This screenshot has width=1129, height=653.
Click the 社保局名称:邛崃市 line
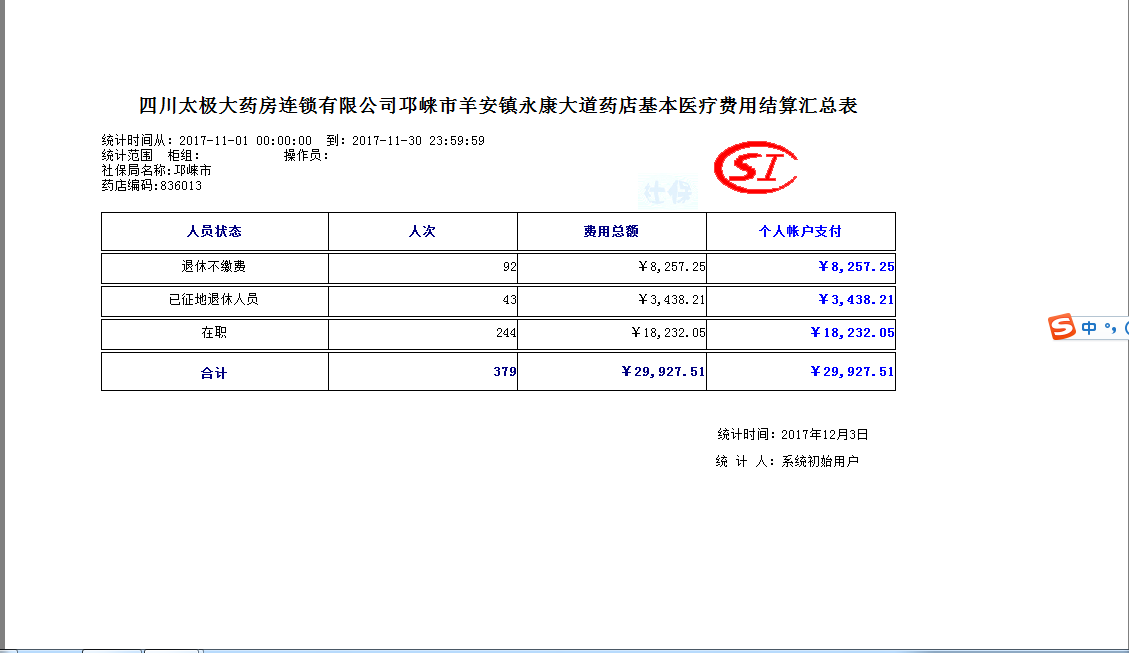[x=156, y=171]
